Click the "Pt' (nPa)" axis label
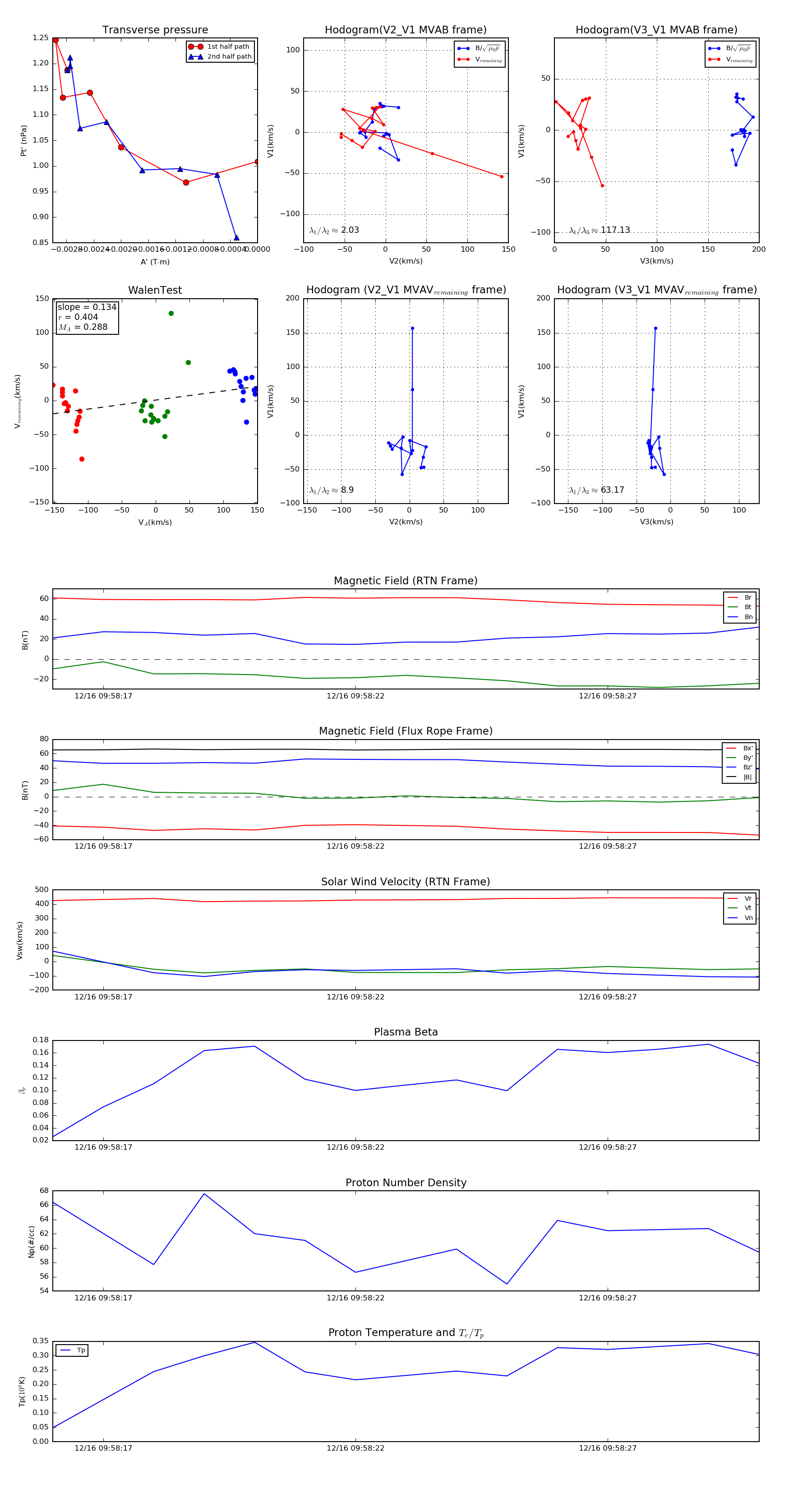 point(24,140)
